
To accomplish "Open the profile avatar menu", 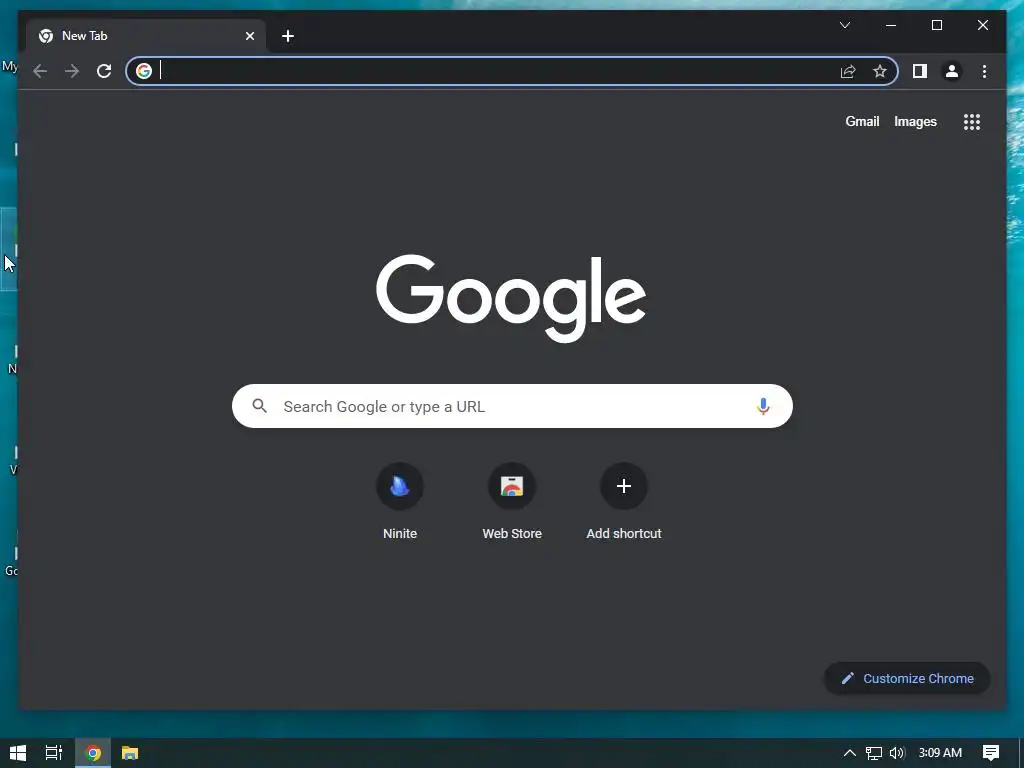I will pyautogui.click(x=952, y=71).
